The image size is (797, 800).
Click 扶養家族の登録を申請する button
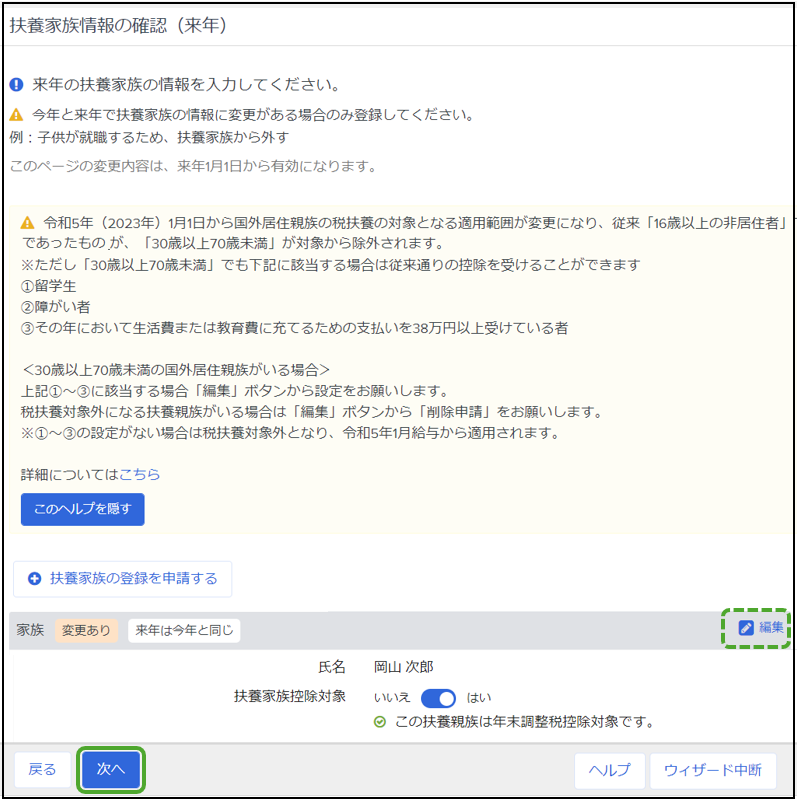pyautogui.click(x=122, y=579)
